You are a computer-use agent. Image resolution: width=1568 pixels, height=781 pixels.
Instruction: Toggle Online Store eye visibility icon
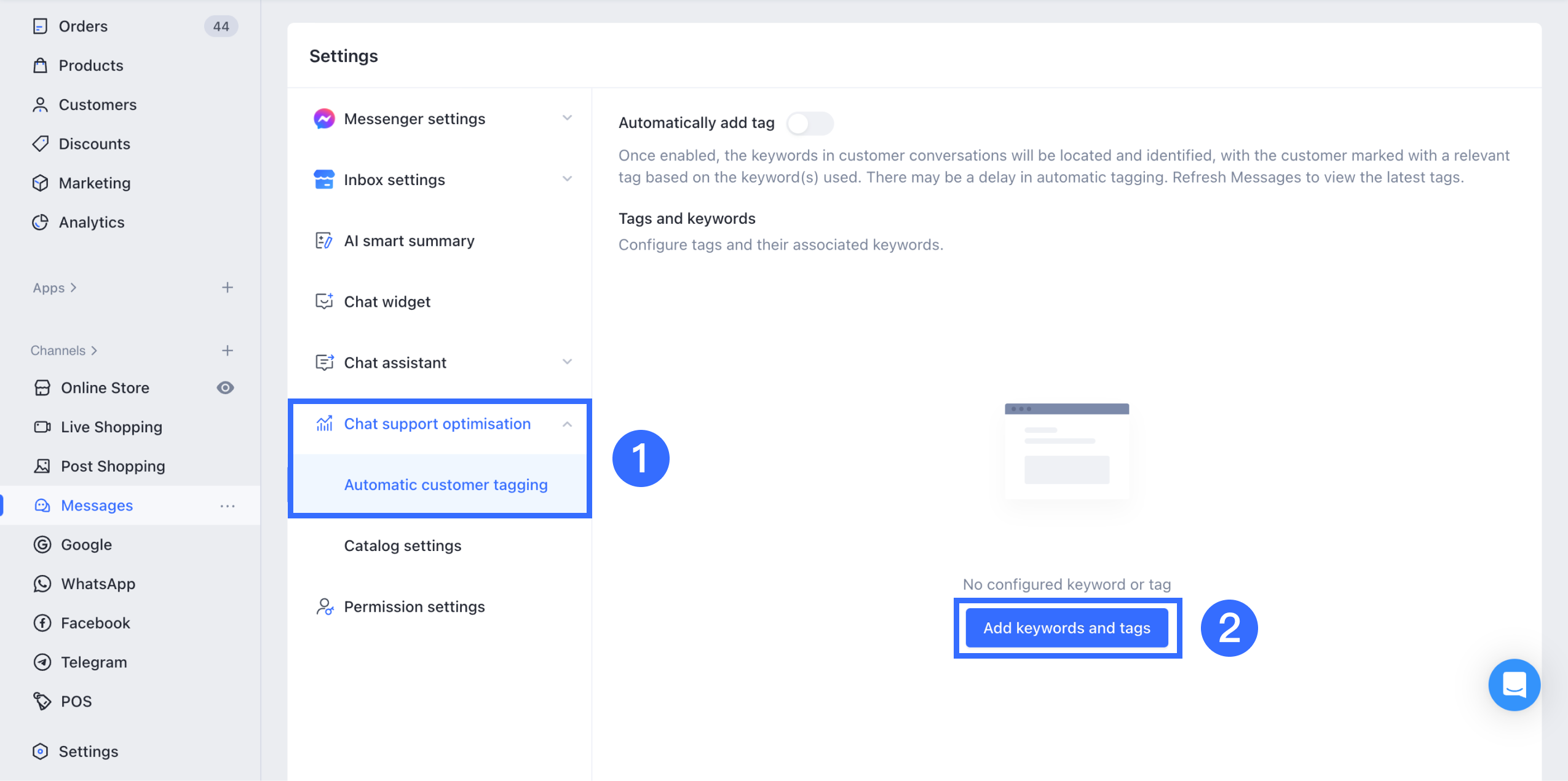[x=225, y=388]
